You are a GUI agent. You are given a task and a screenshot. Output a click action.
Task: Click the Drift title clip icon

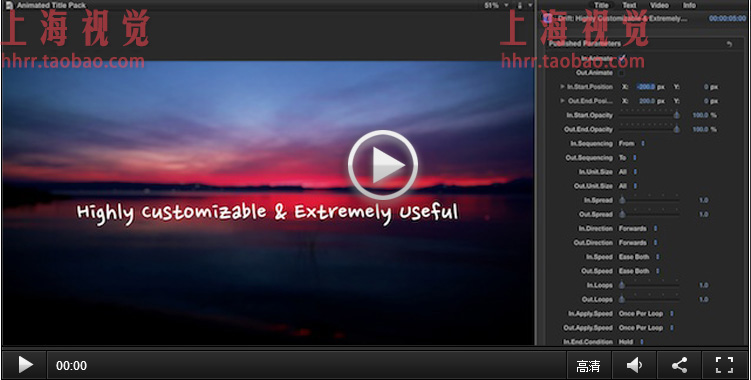[547, 19]
